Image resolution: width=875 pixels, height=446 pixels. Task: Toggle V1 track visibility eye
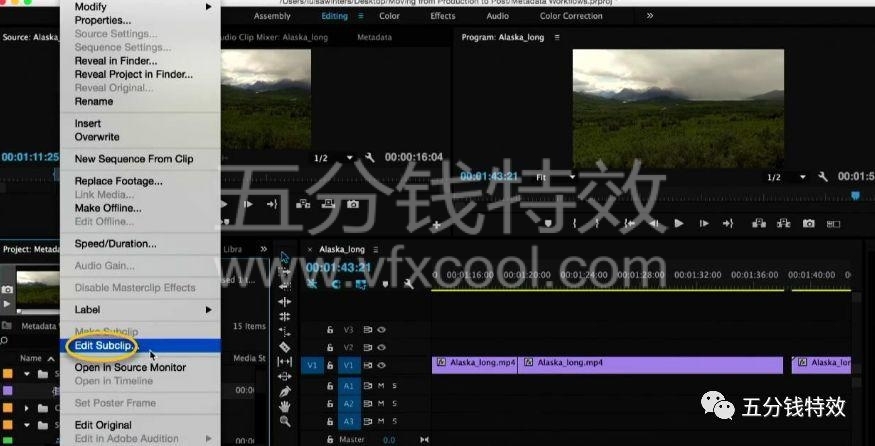tap(381, 365)
